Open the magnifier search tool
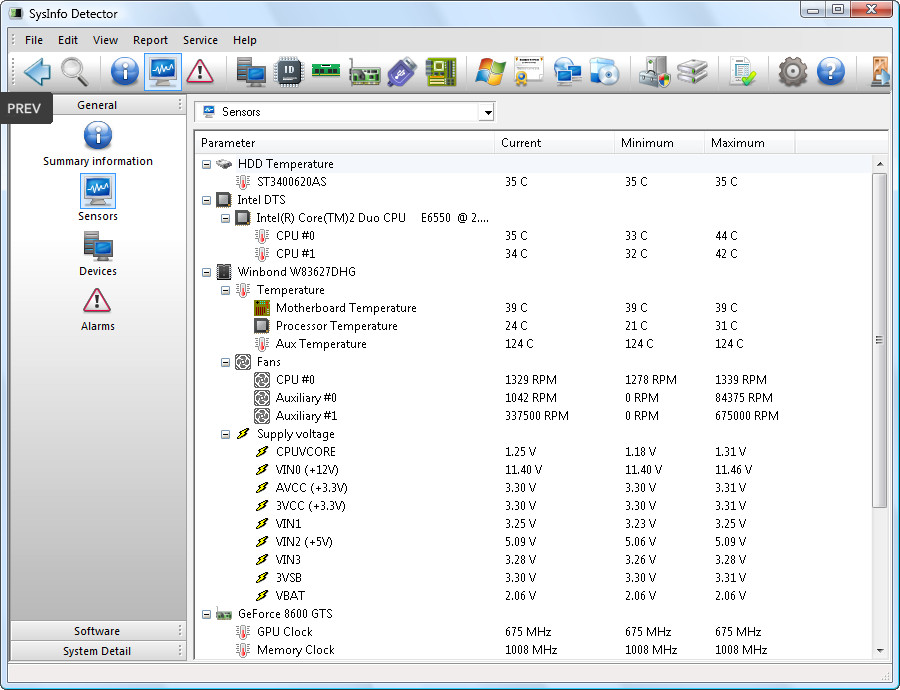Screen dimensions: 900x690 coord(75,72)
